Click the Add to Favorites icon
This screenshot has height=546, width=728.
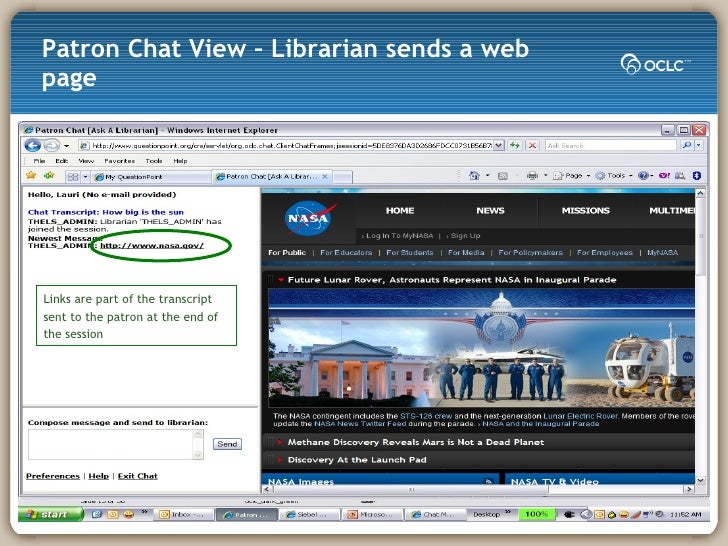[x=49, y=176]
